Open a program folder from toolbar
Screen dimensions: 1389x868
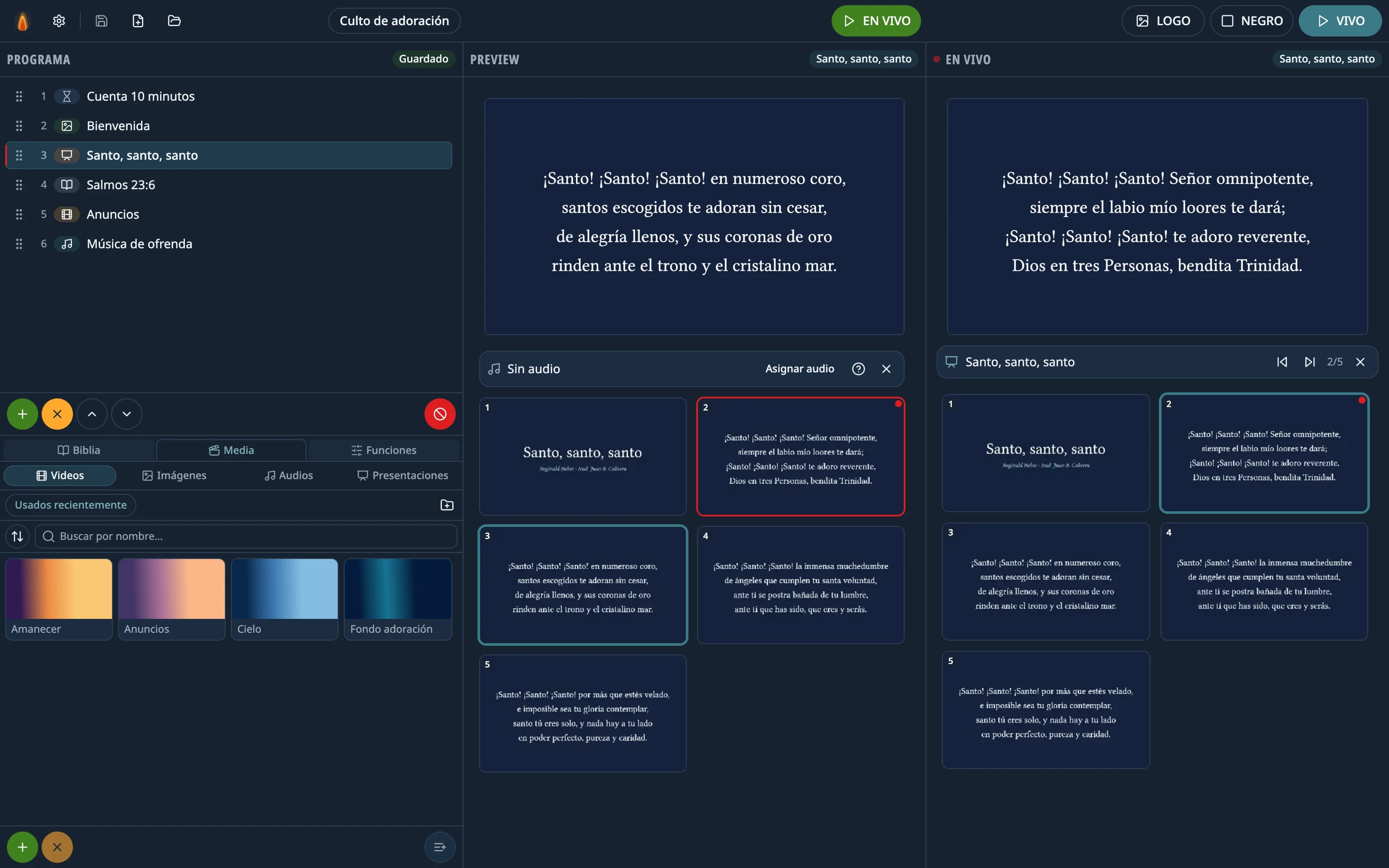coord(174,21)
